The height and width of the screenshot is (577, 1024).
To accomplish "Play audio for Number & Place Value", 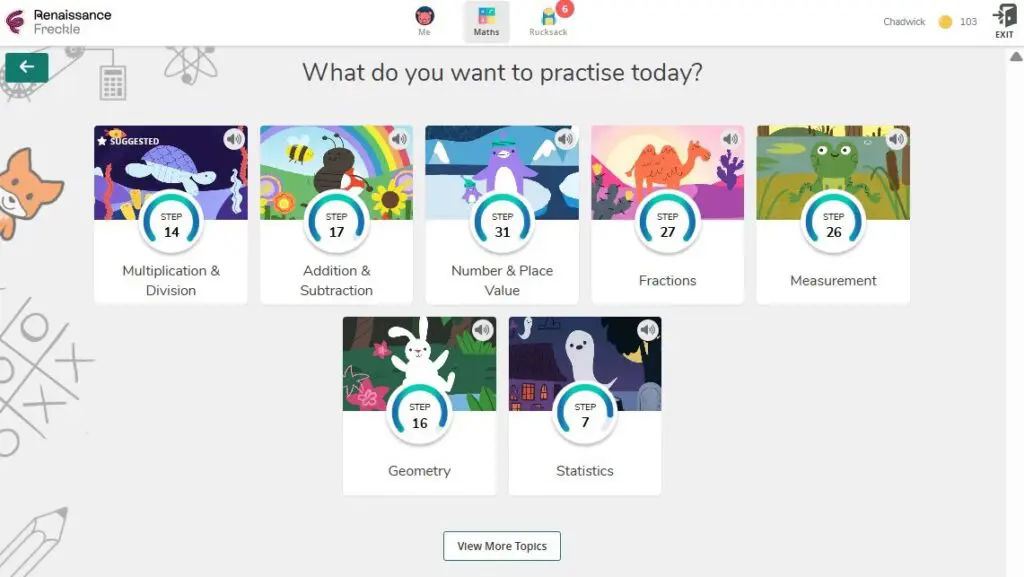I will coord(565,139).
